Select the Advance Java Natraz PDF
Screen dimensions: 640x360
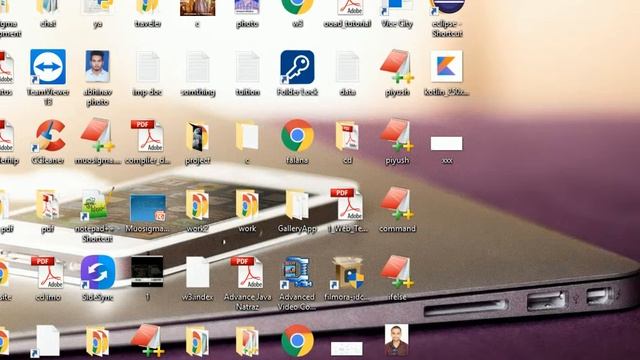[x=247, y=273]
